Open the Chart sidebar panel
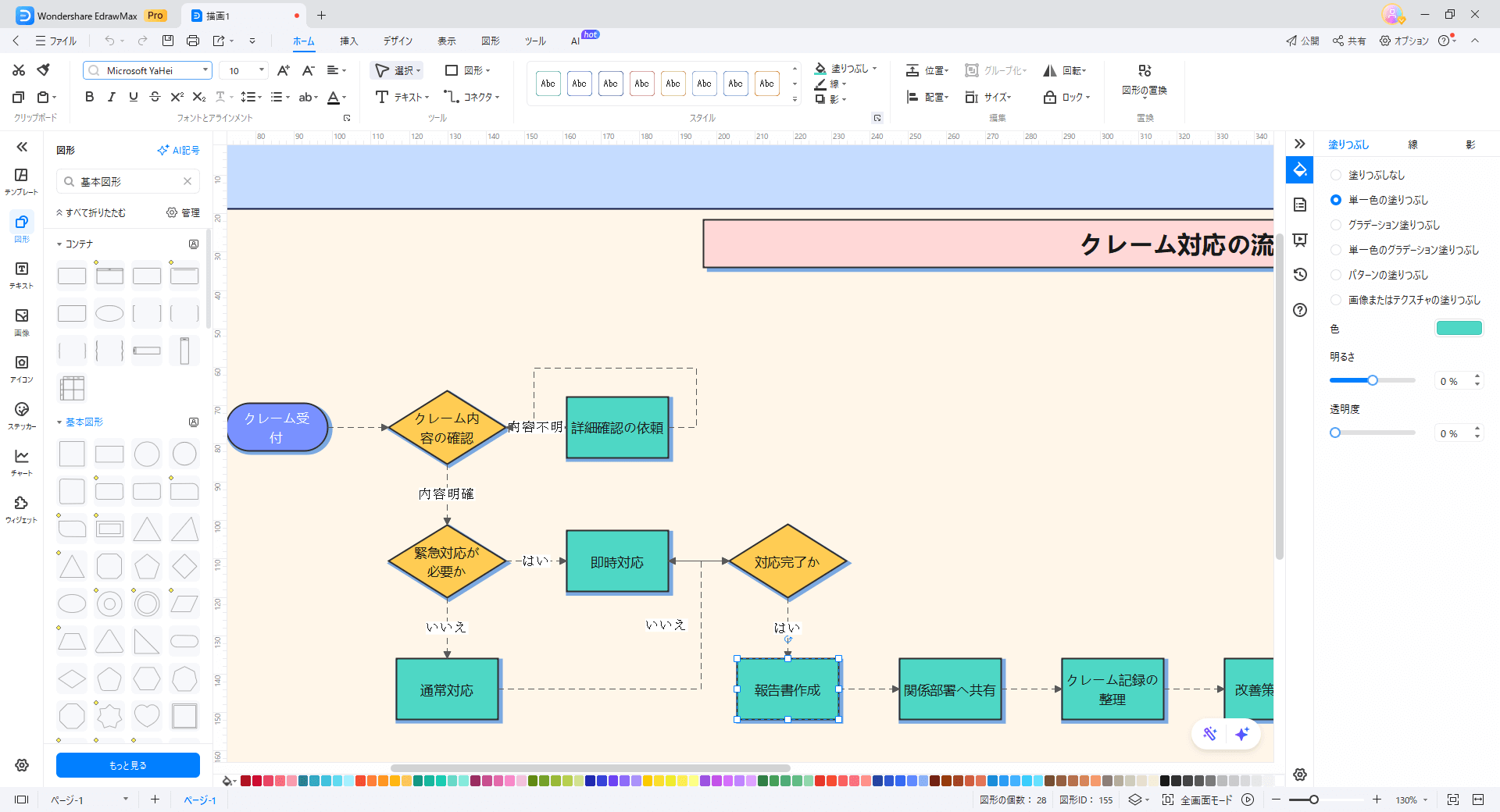This screenshot has height=812, width=1500. coord(21,462)
